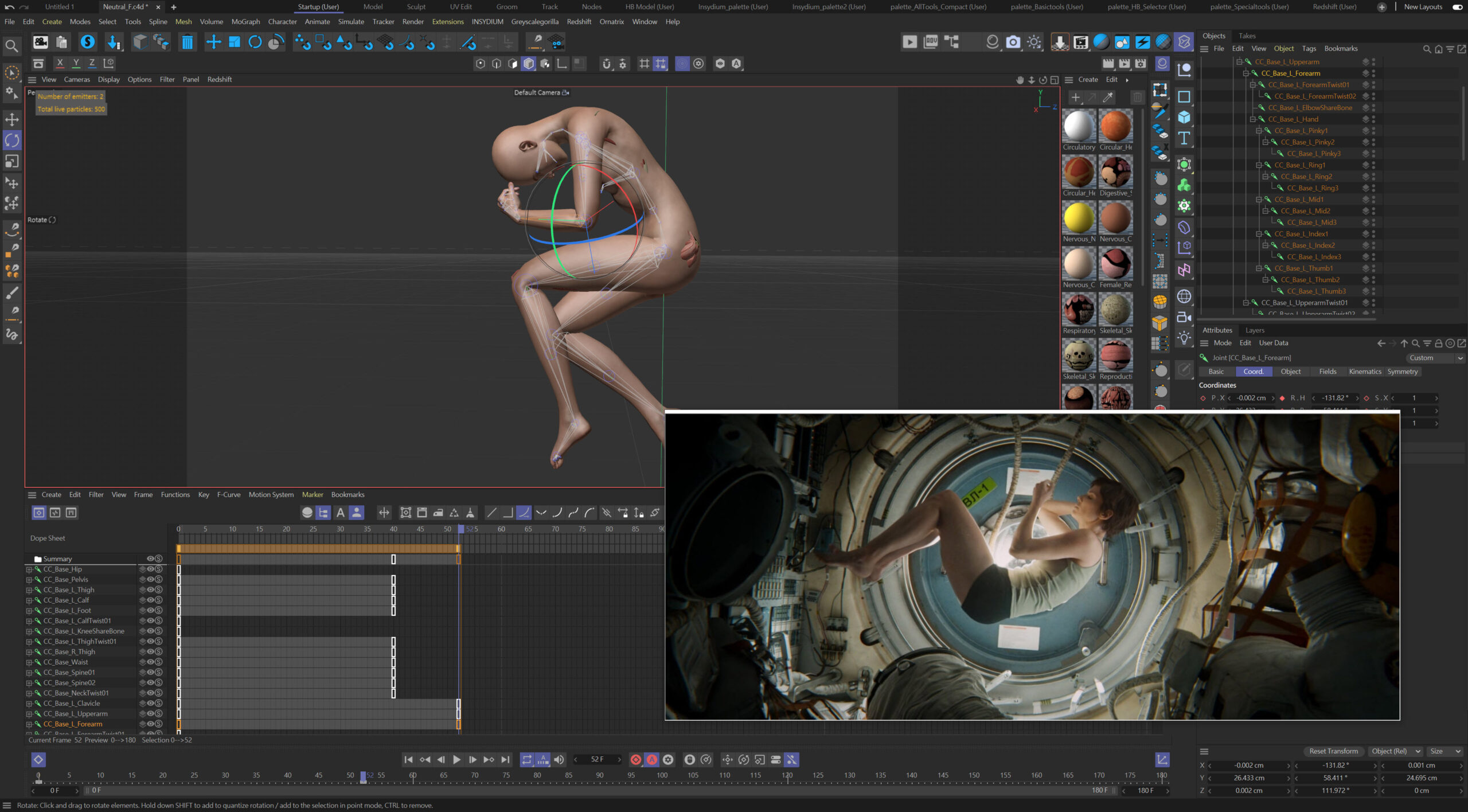Expand the CC_Base_Pelvis track
Screen dimensions: 1468x812
point(29,580)
